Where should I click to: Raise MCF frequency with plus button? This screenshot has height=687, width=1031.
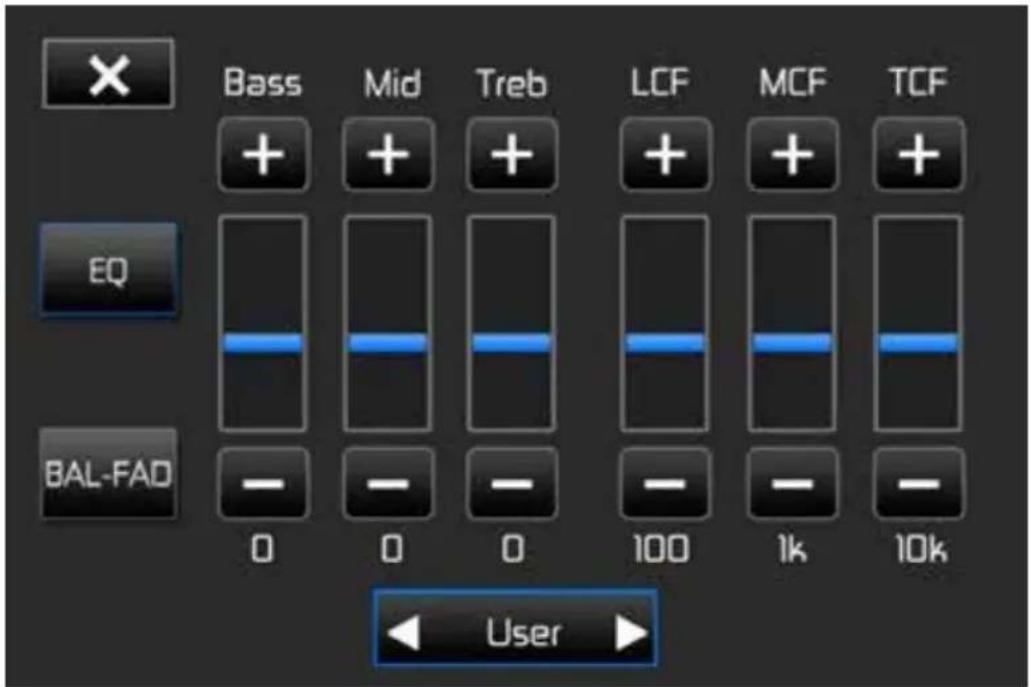[x=792, y=155]
